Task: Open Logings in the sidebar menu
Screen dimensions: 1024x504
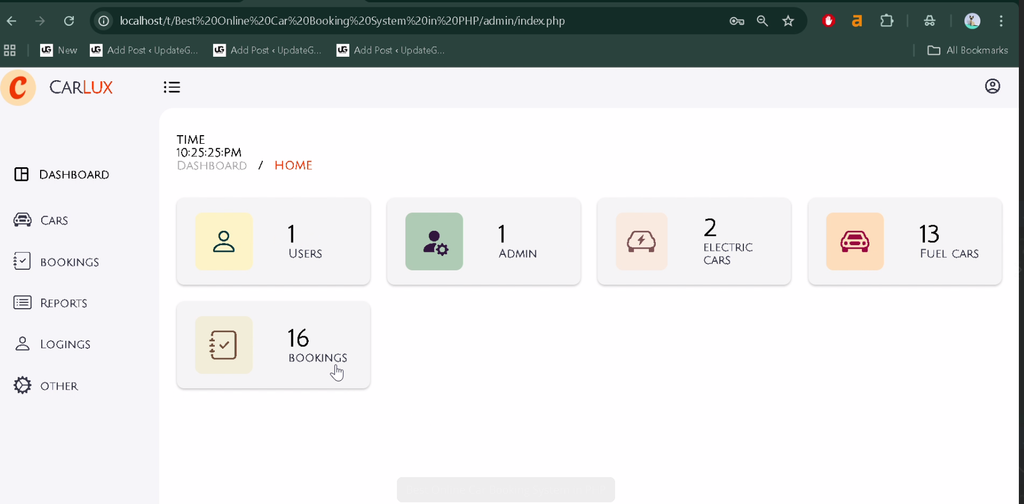Action: (x=65, y=344)
